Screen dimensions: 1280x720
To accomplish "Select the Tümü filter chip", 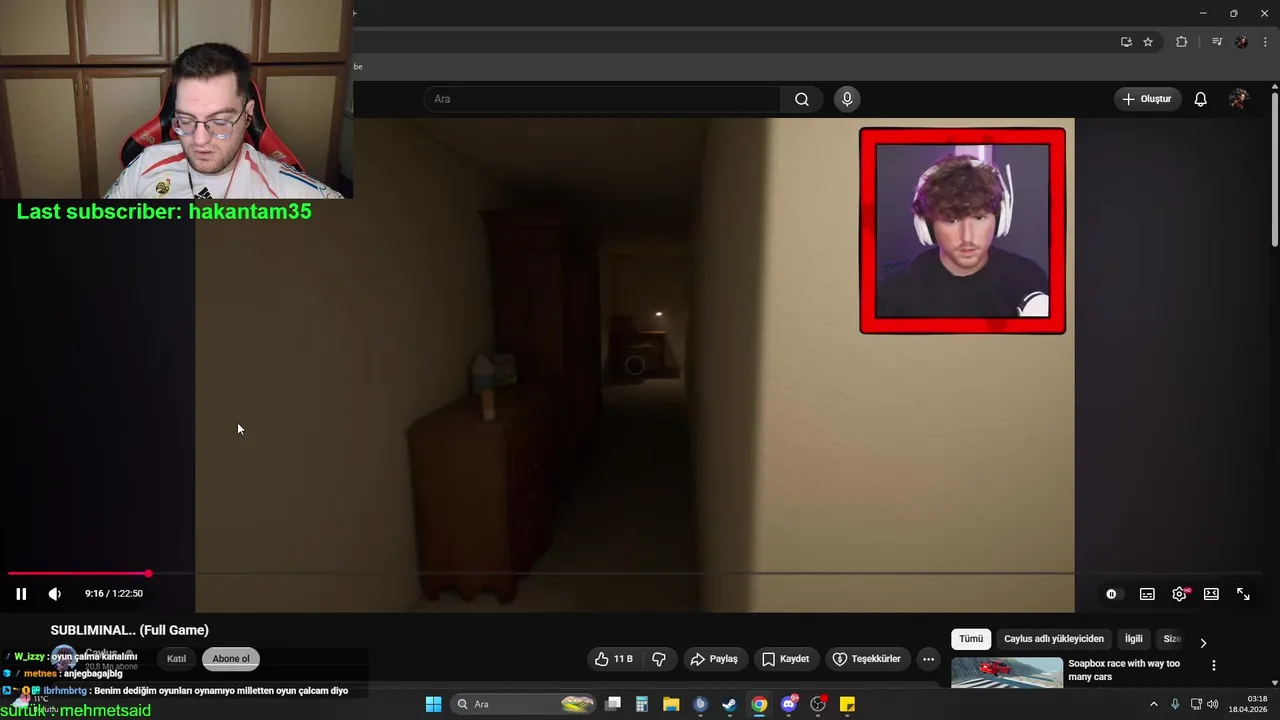I will tap(971, 639).
